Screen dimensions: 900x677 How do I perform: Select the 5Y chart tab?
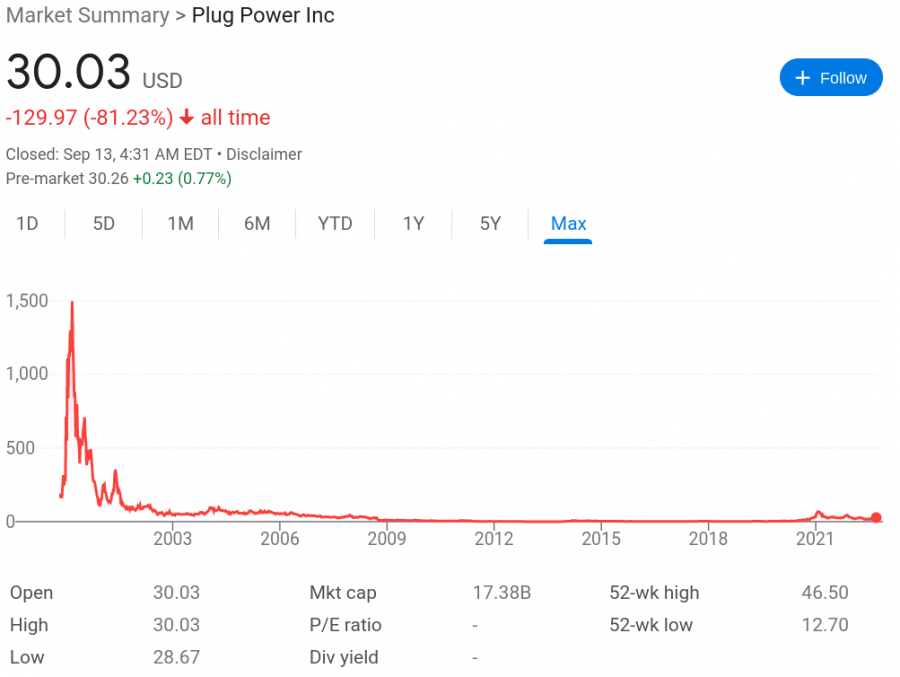tap(490, 224)
